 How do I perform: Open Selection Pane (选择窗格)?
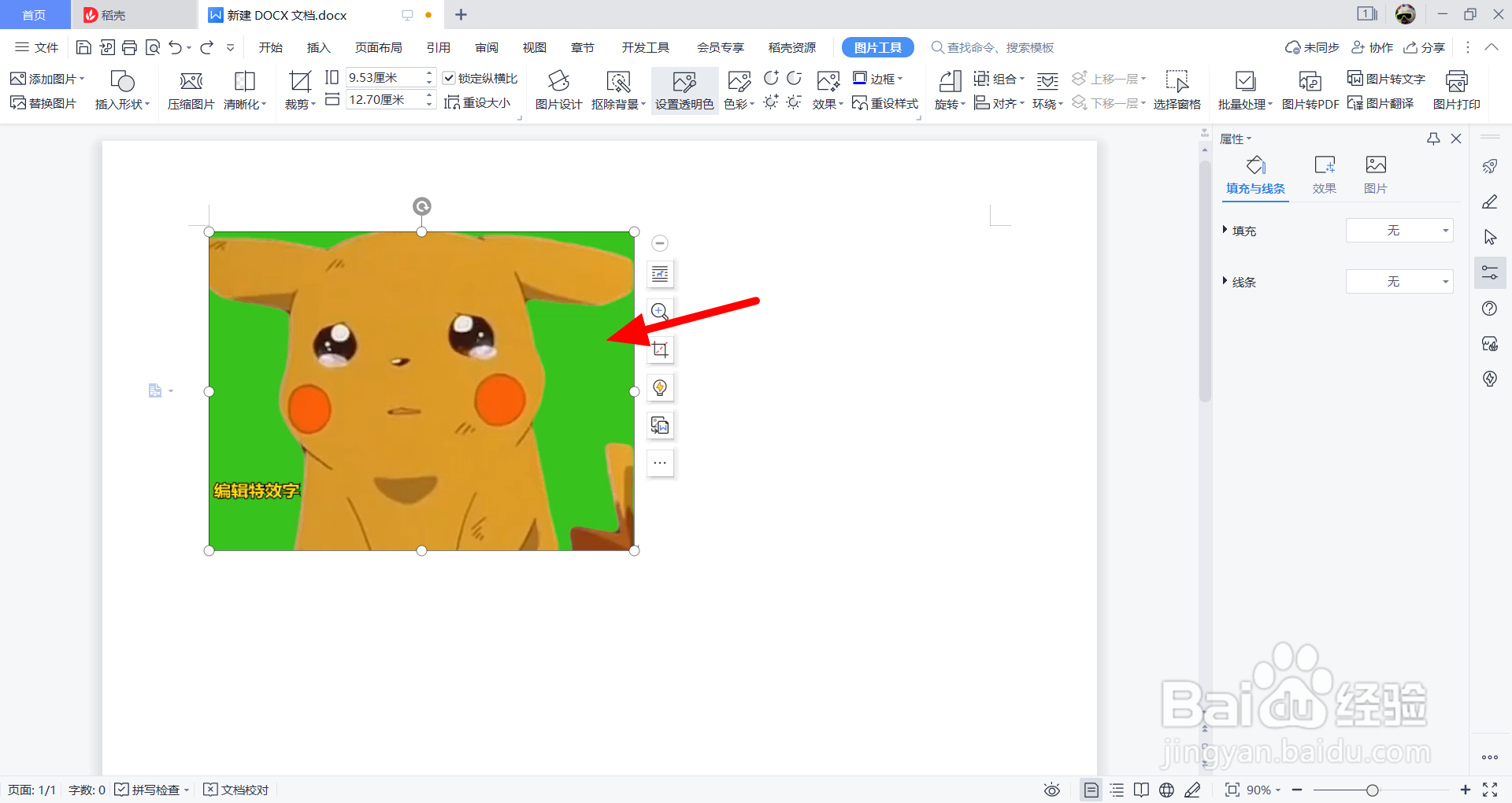(x=1177, y=91)
